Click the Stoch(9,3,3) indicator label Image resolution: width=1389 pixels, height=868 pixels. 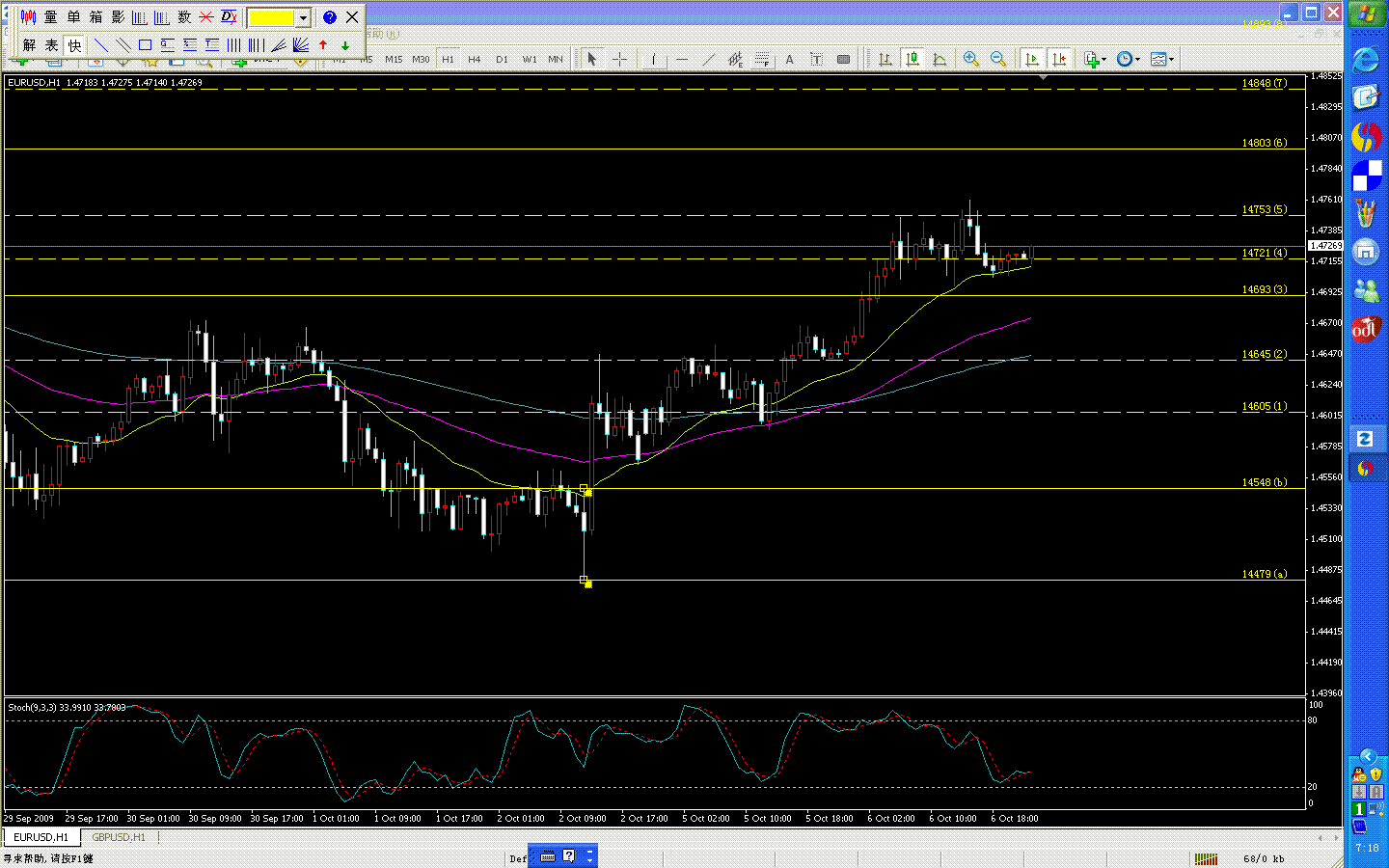pyautogui.click(x=67, y=707)
